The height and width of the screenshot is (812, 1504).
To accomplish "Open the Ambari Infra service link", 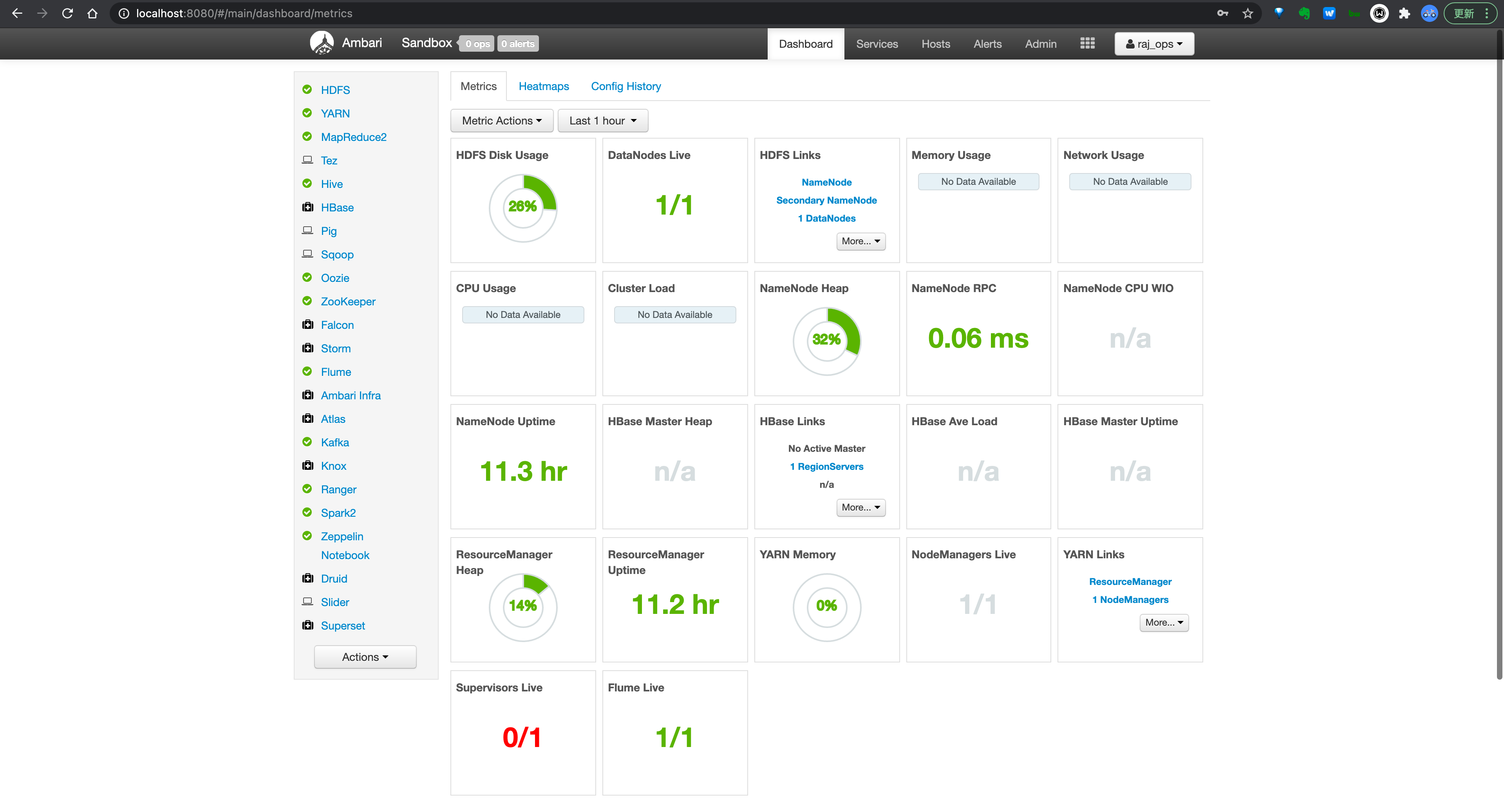I will pos(350,395).
